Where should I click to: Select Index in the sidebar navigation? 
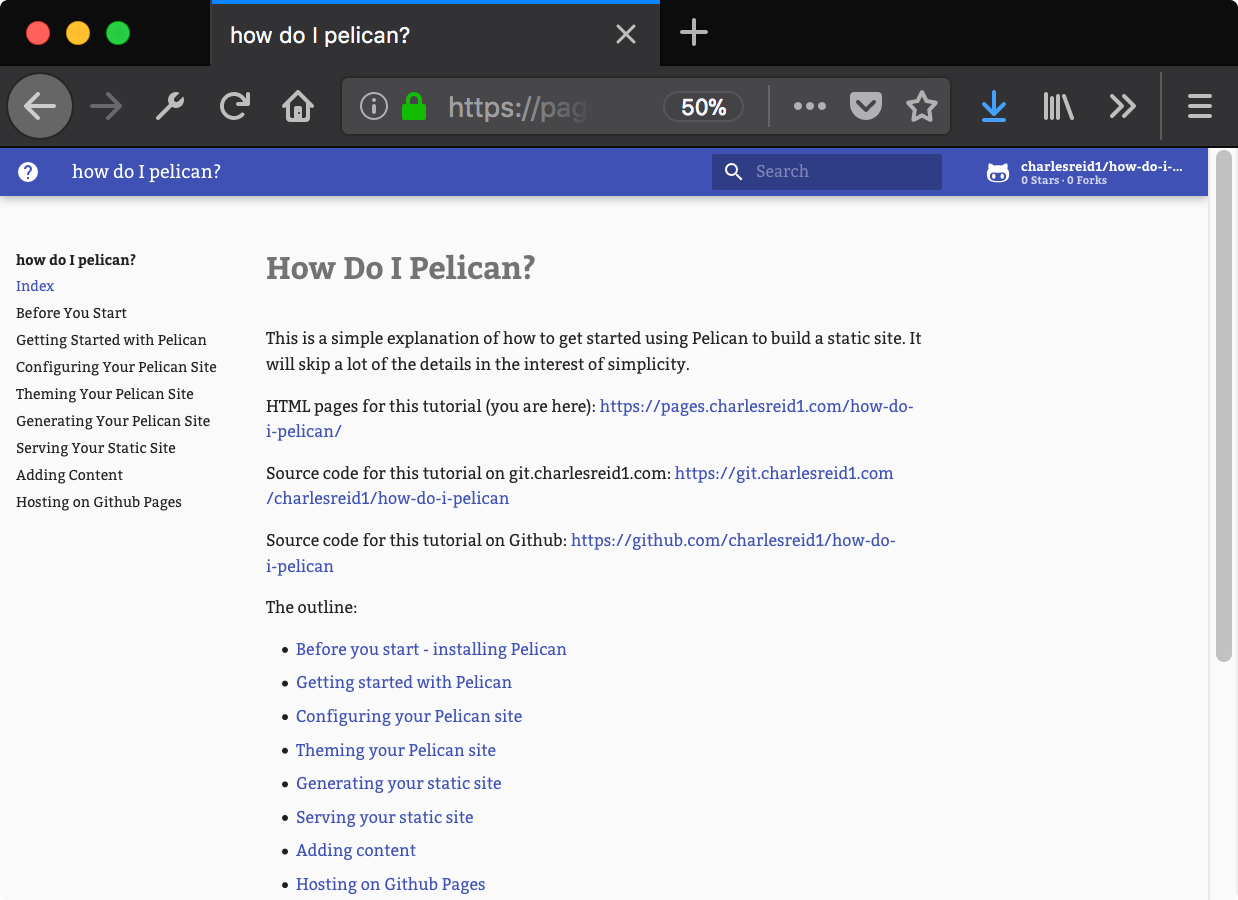pyautogui.click(x=35, y=286)
